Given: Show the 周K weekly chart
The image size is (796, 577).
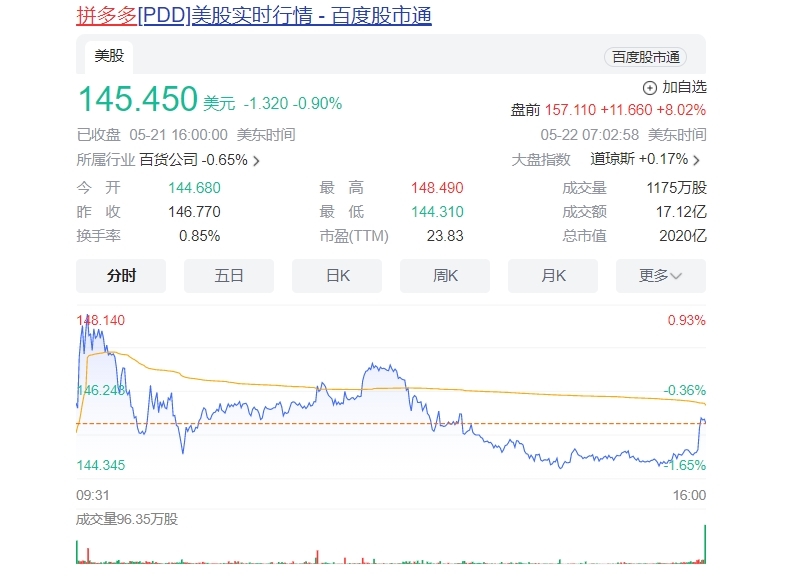Looking at the screenshot, I should pos(445,276).
